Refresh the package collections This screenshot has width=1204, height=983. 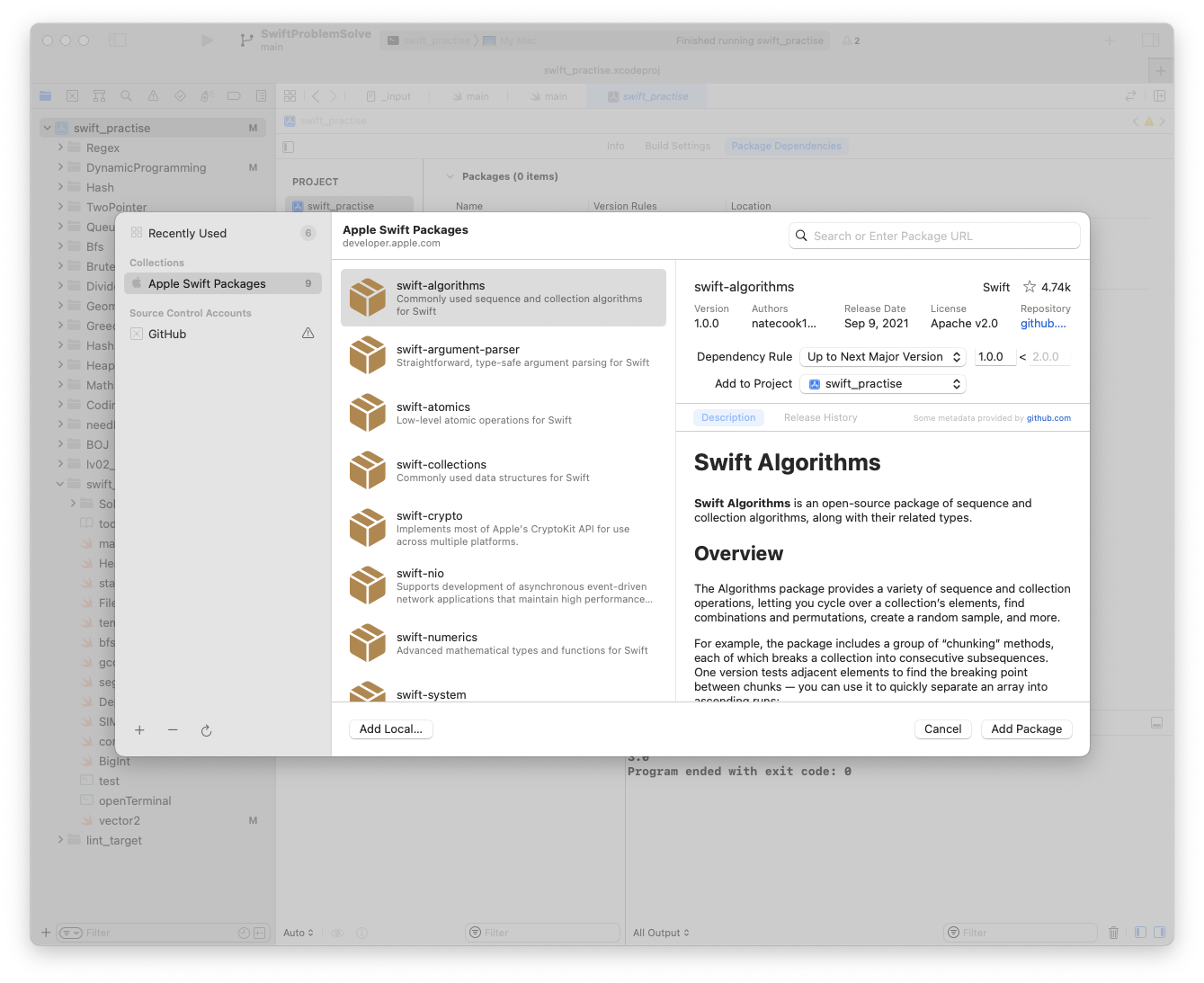click(x=206, y=730)
